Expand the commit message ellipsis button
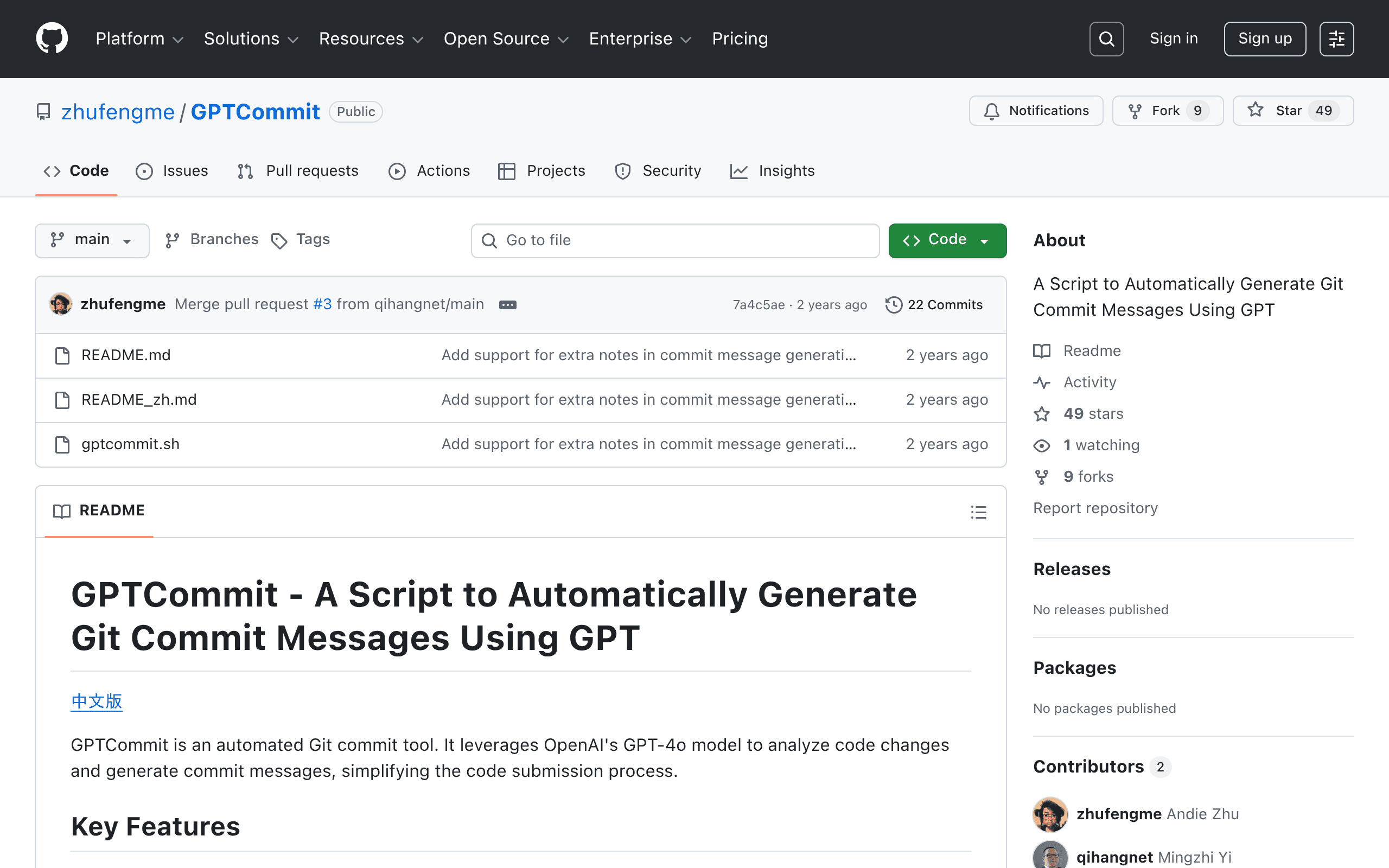Image resolution: width=1389 pixels, height=868 pixels. [x=507, y=305]
